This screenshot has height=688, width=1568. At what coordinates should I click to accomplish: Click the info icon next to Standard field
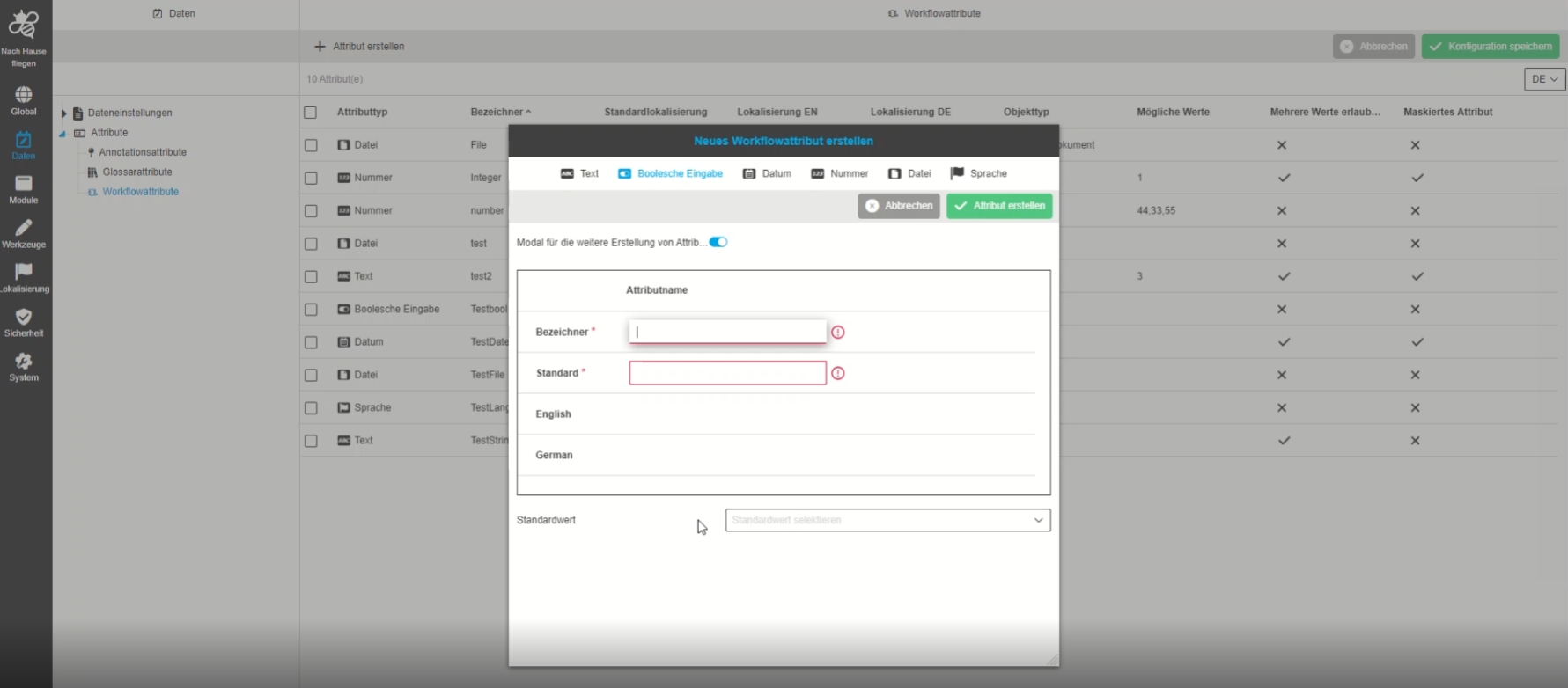click(838, 374)
